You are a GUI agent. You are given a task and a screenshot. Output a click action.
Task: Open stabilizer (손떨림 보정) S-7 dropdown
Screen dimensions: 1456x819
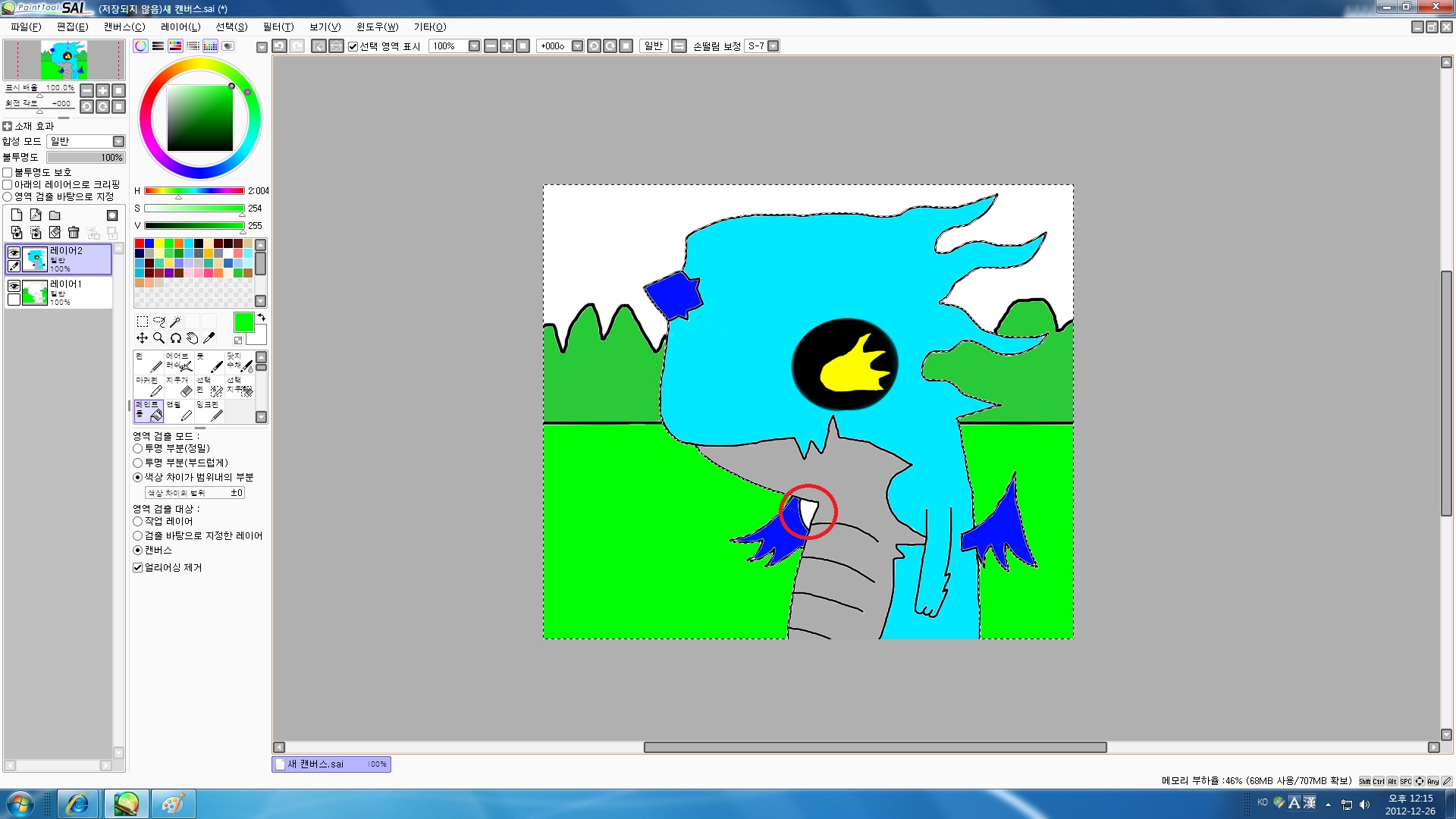(x=773, y=46)
